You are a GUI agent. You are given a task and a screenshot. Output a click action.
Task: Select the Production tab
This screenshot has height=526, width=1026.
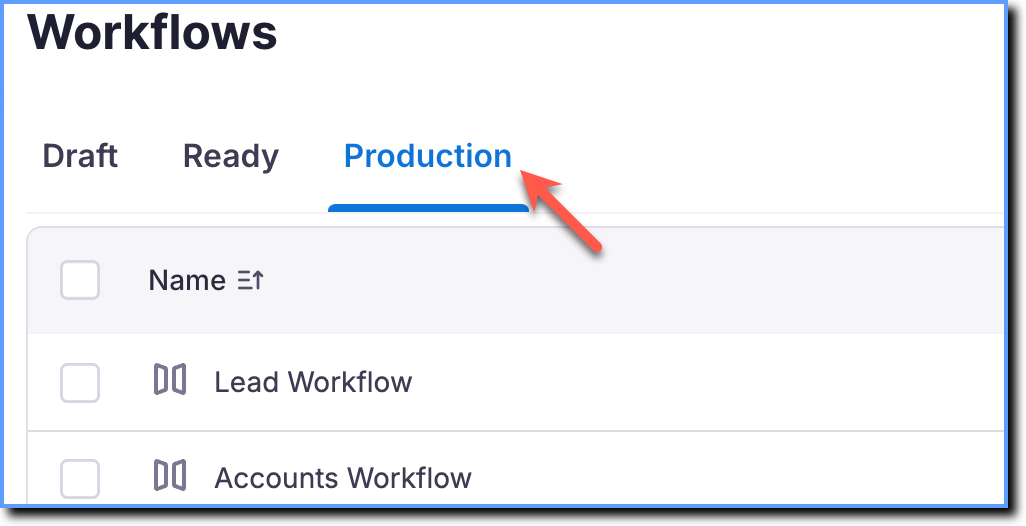pos(428,156)
